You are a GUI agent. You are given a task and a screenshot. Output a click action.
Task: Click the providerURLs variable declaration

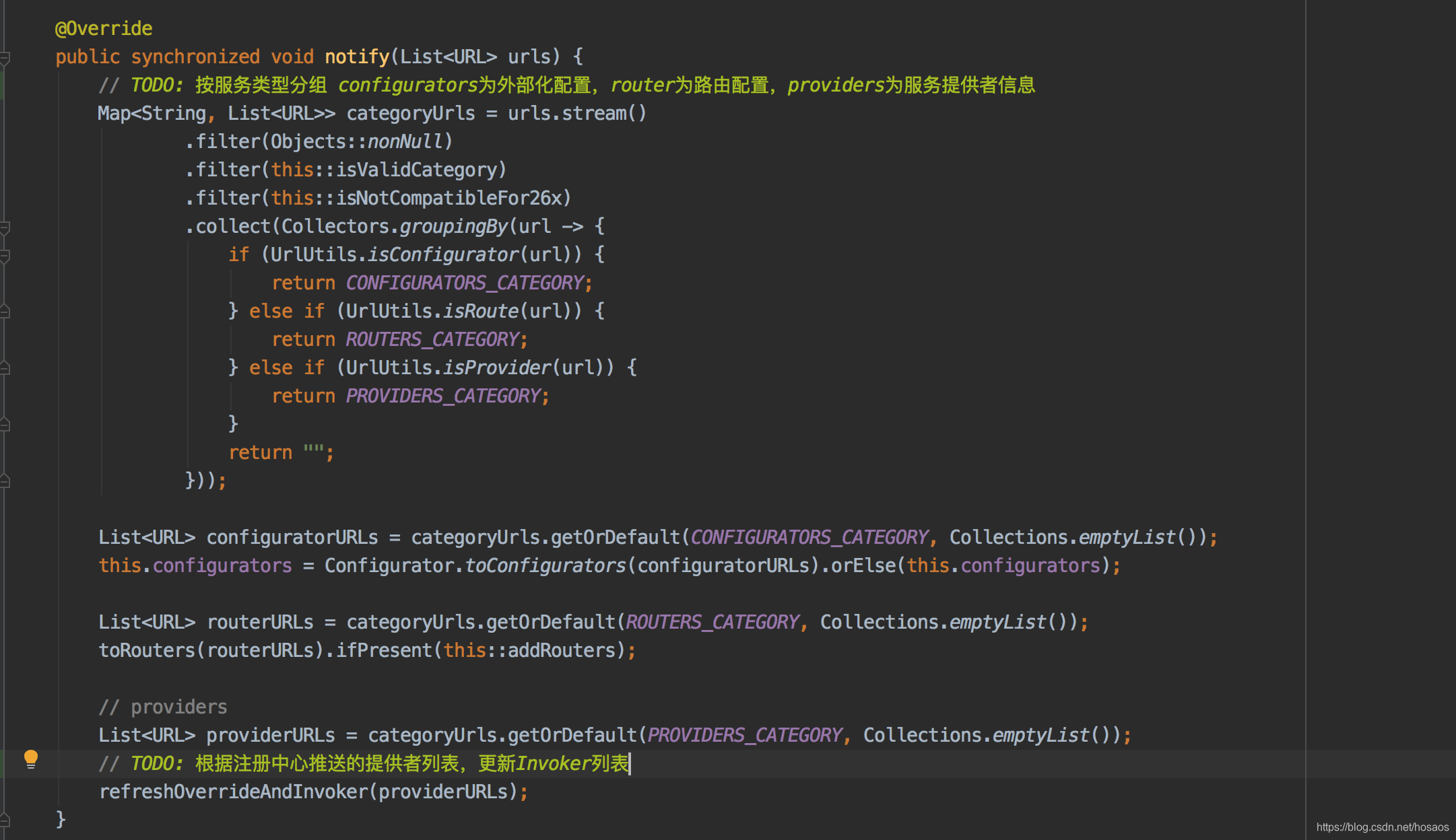(x=271, y=736)
